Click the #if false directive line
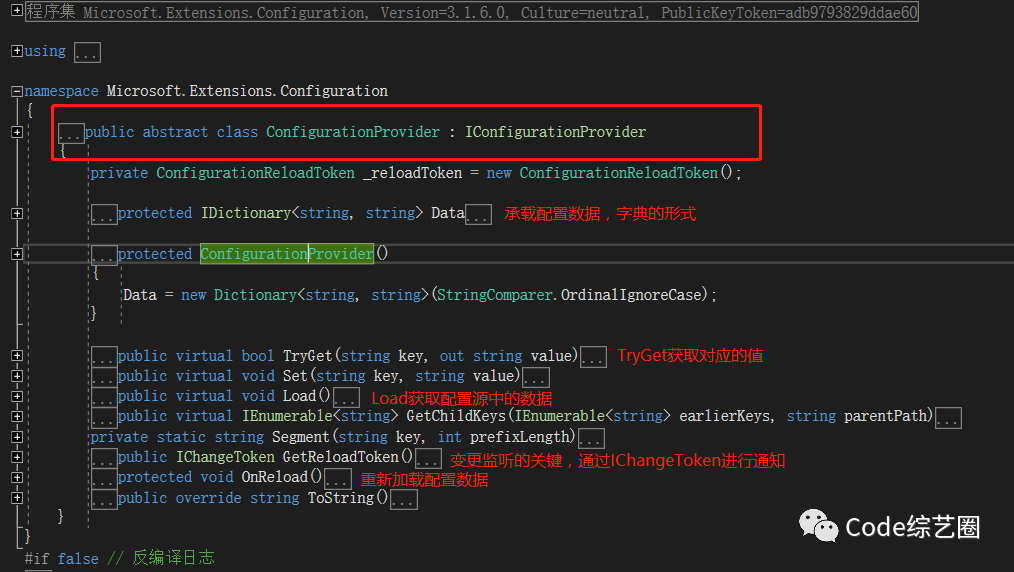1014x572 pixels. (x=119, y=558)
